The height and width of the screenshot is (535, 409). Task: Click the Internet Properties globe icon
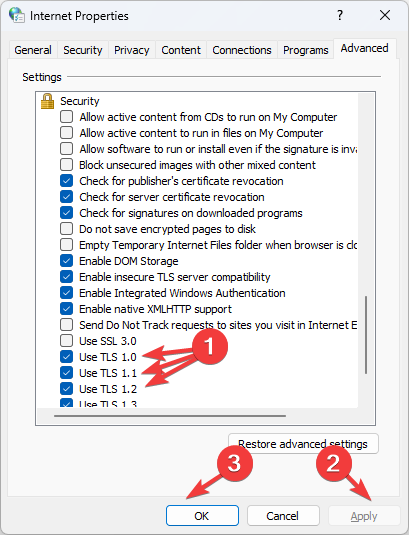pyautogui.click(x=17, y=15)
